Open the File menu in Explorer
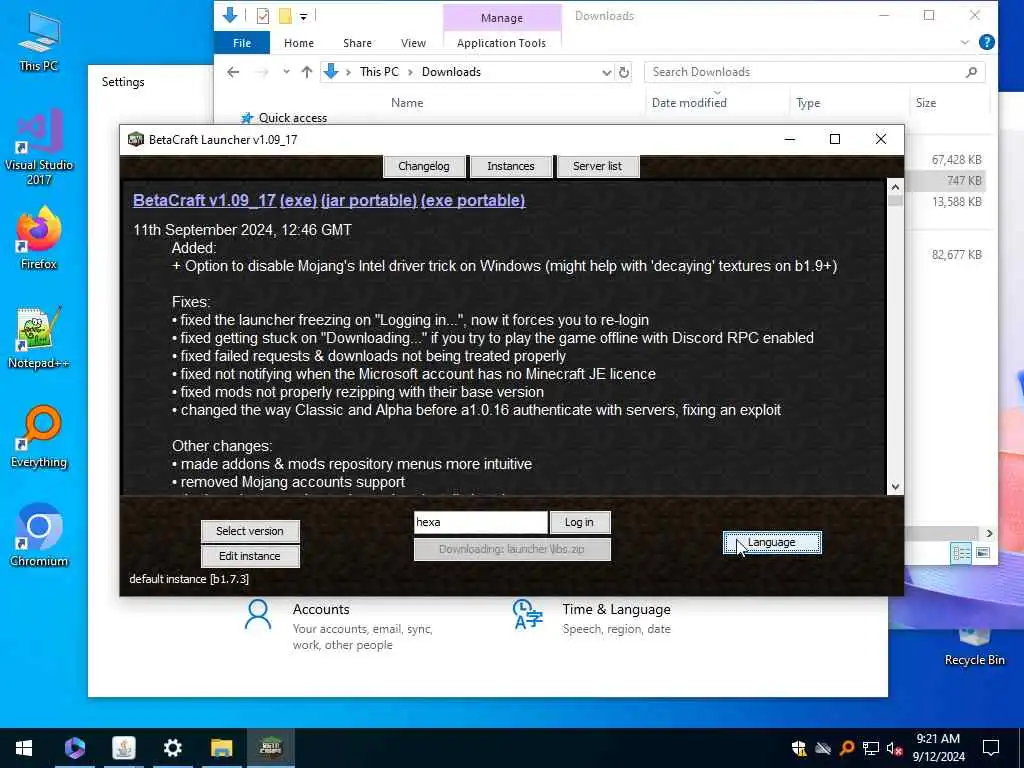The image size is (1024, 768). point(242,43)
